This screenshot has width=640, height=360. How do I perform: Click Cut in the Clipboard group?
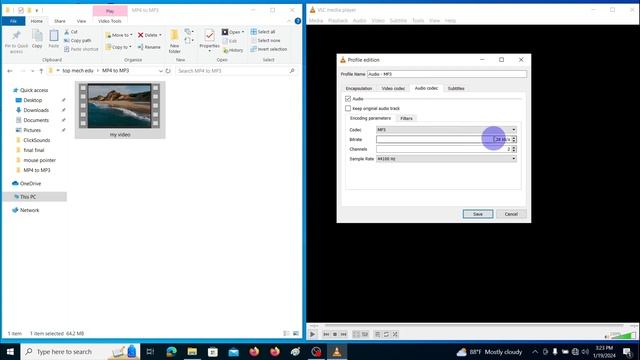pos(71,32)
